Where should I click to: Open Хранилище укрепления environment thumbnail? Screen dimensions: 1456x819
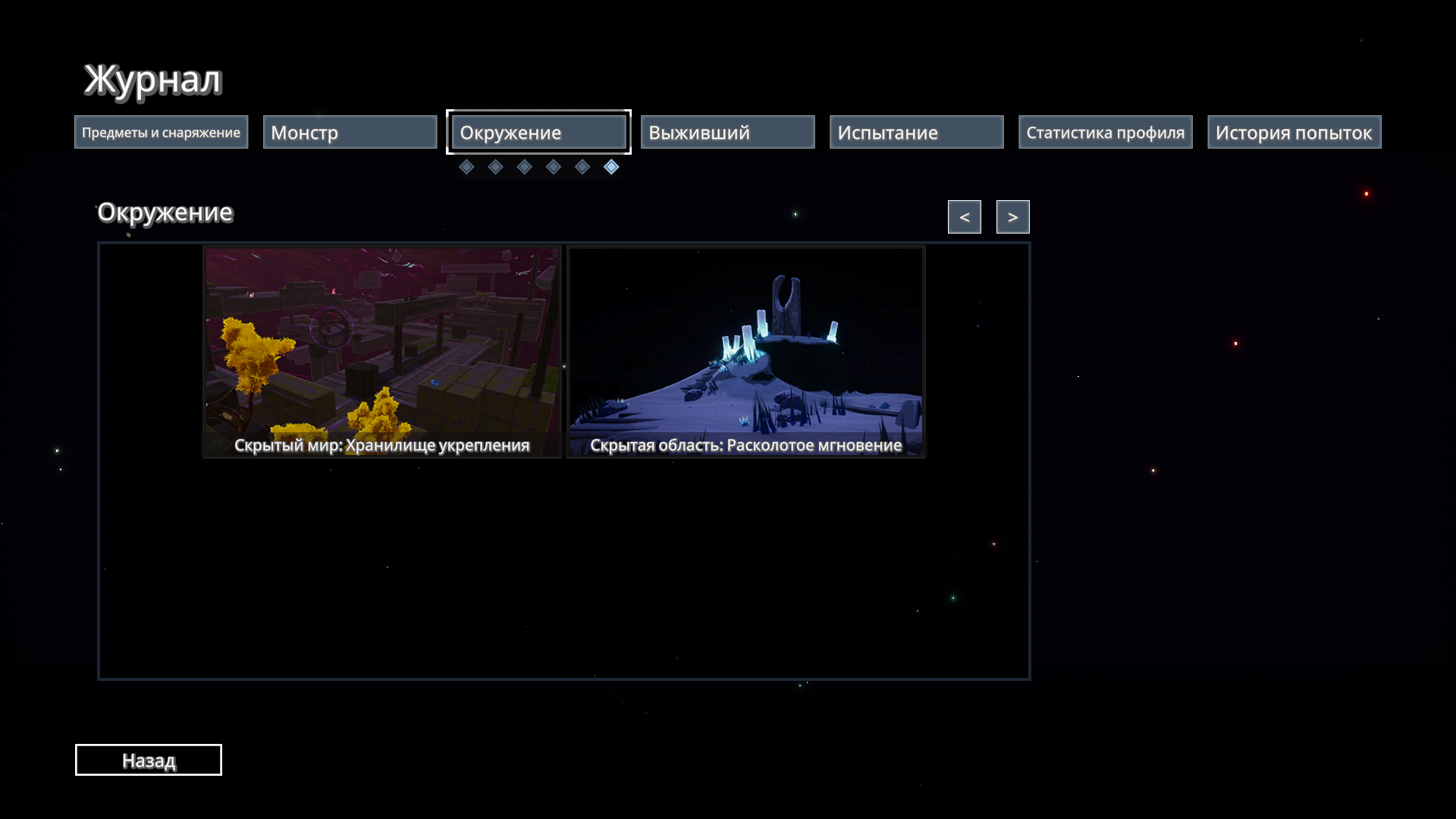click(x=382, y=341)
